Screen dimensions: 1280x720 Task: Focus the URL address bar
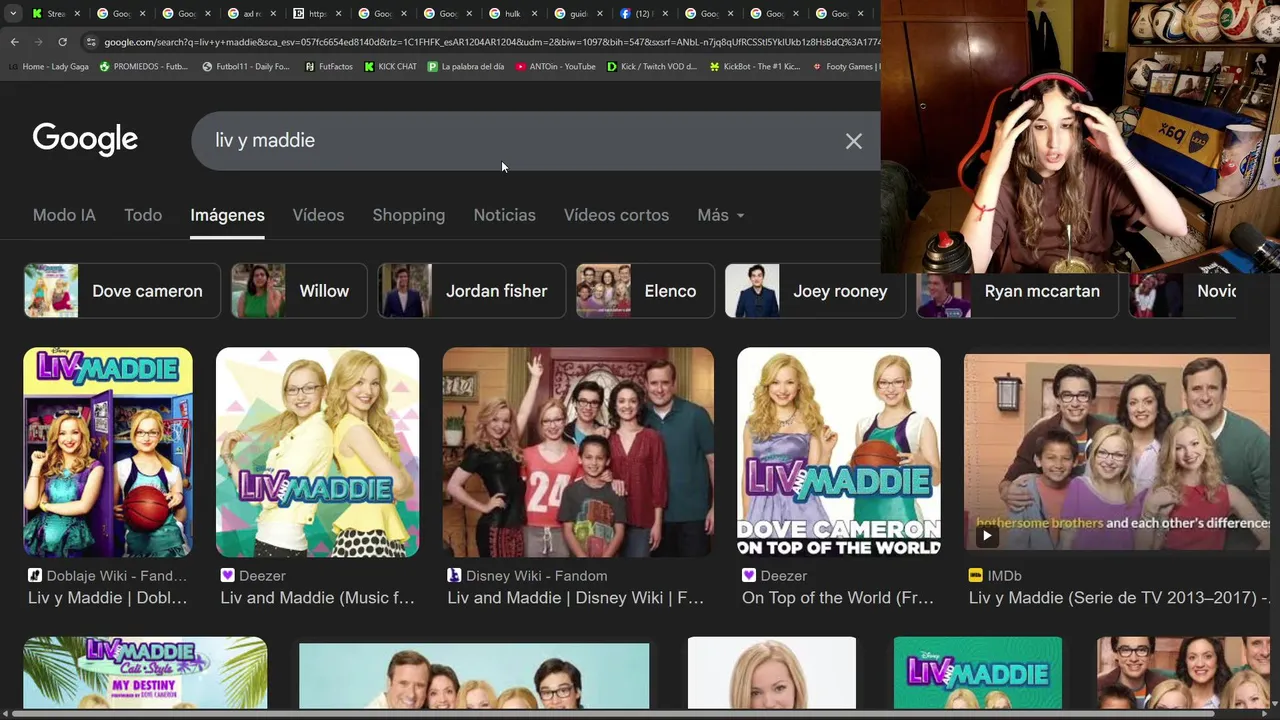(x=490, y=42)
